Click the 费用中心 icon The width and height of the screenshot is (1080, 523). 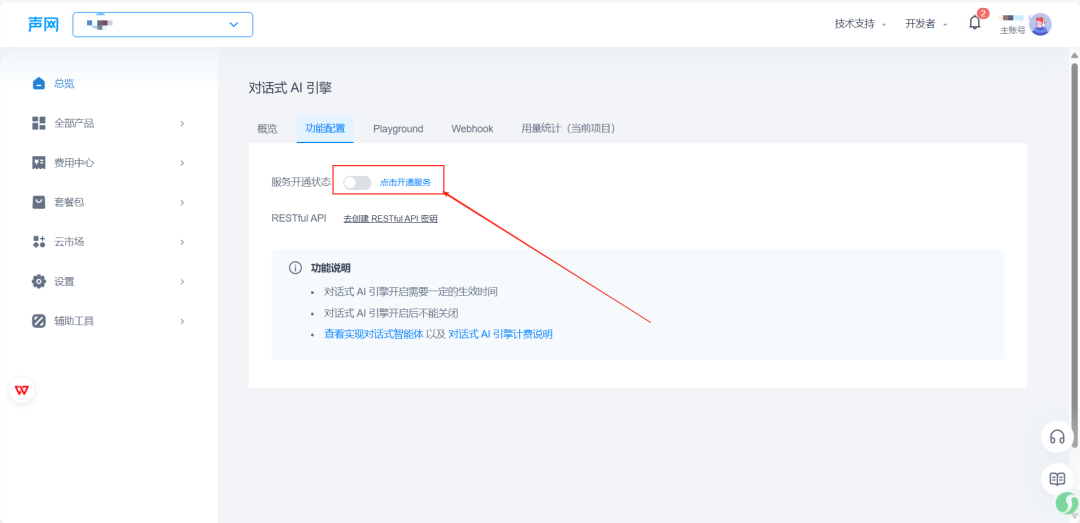39,163
